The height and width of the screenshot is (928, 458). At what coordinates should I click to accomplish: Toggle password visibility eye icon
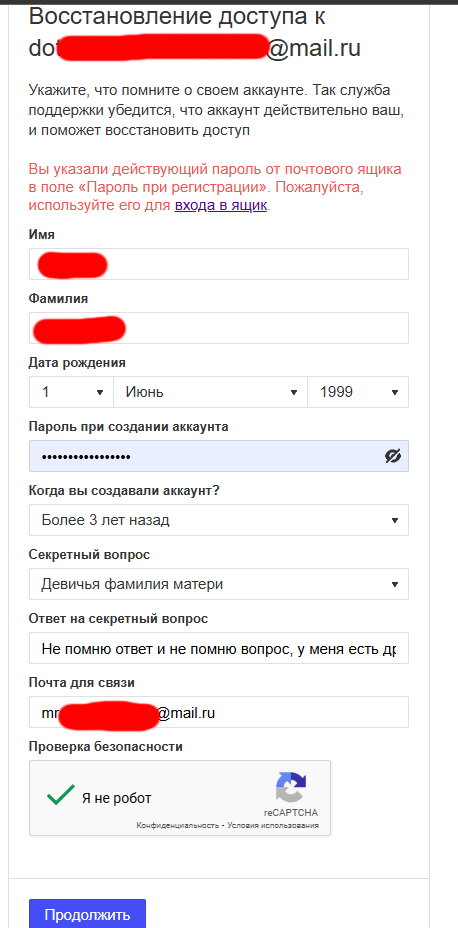pos(392,456)
